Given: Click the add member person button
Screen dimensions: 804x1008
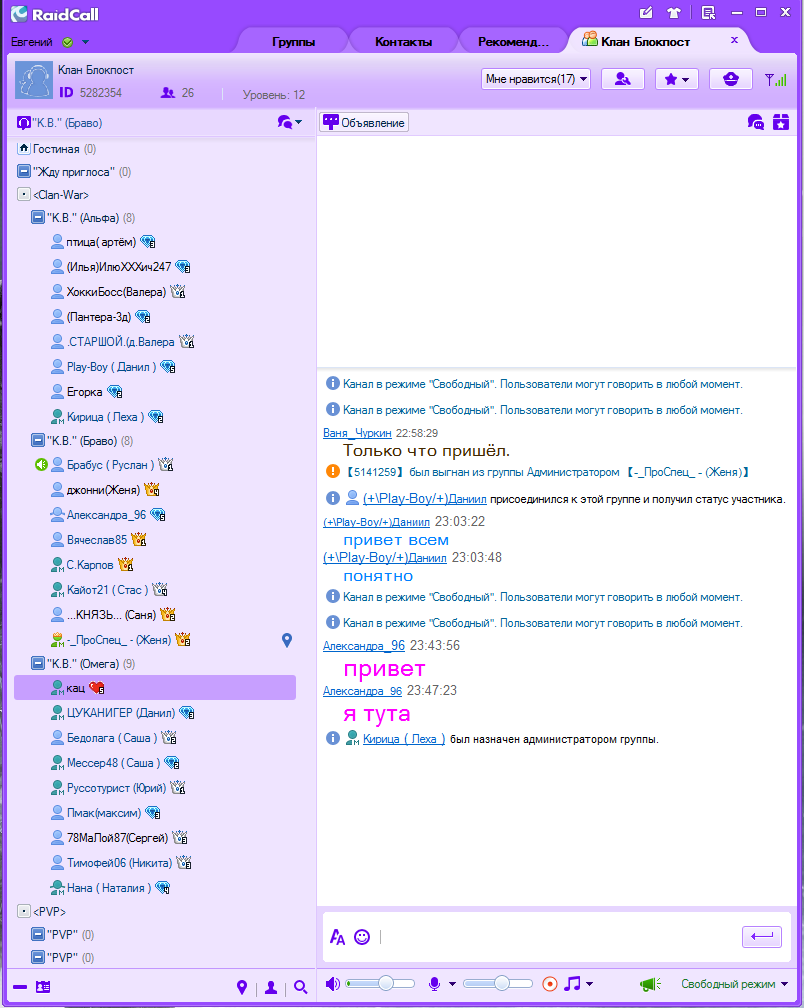Looking at the screenshot, I should [x=623, y=79].
